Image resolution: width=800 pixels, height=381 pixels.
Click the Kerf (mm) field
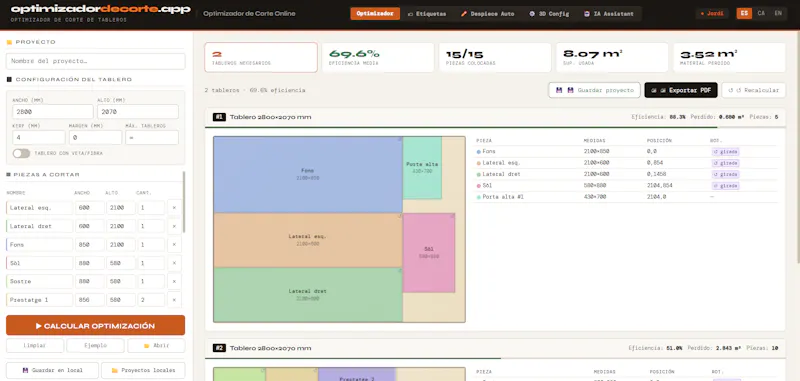(x=39, y=137)
